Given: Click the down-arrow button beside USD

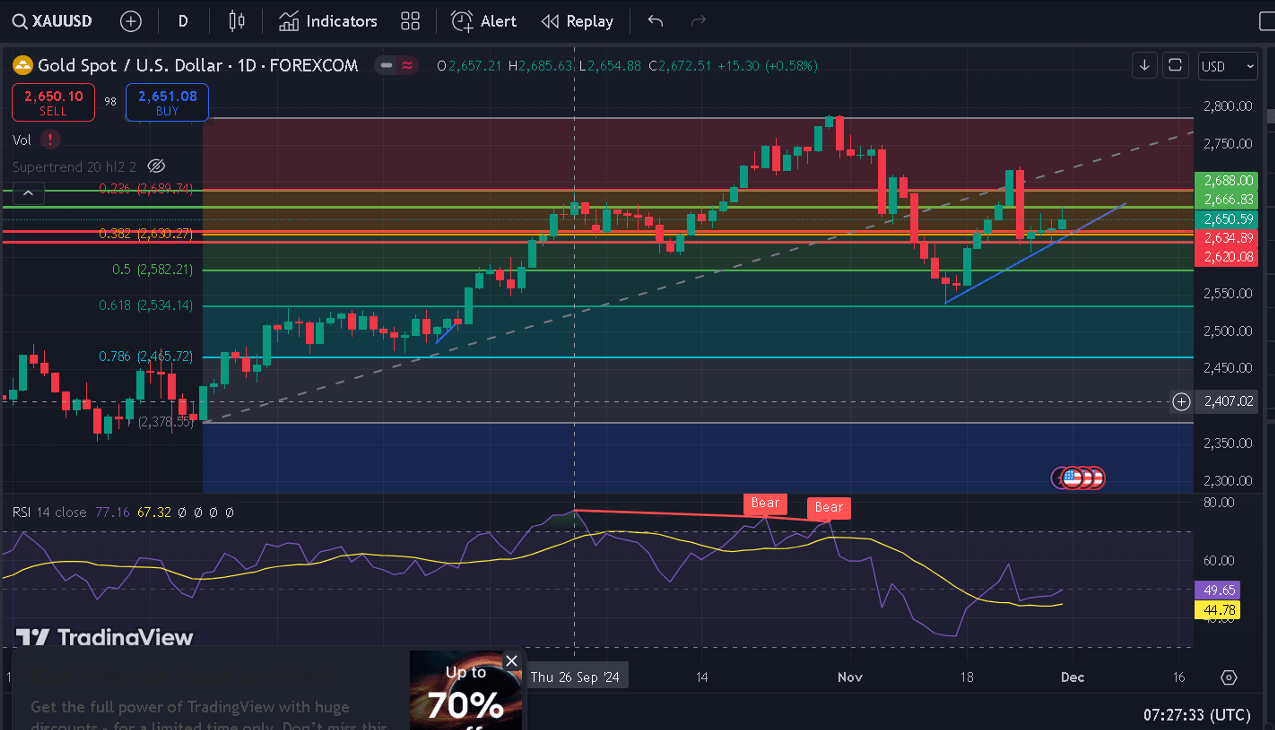Looking at the screenshot, I should [1145, 66].
